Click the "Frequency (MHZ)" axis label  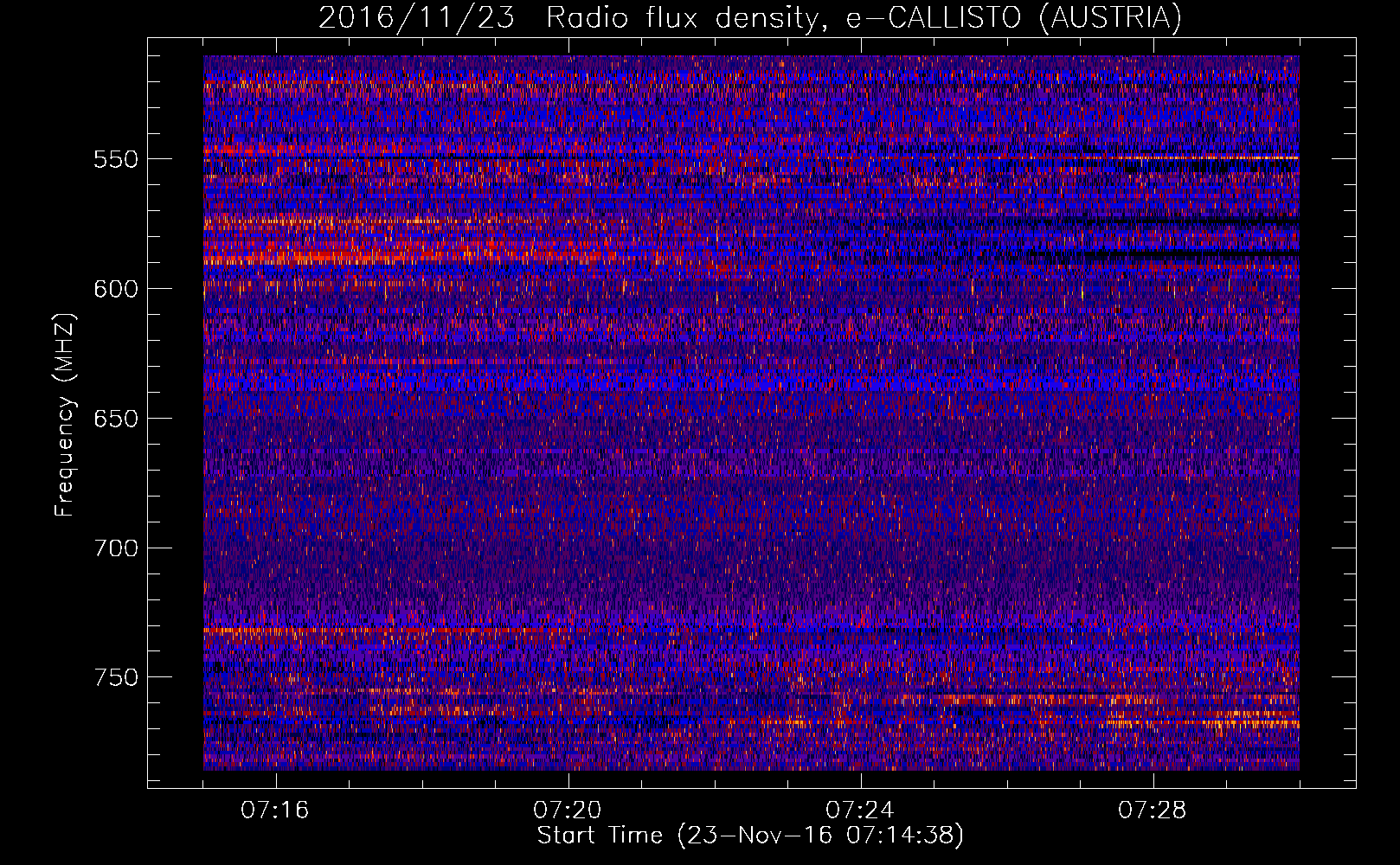click(65, 414)
